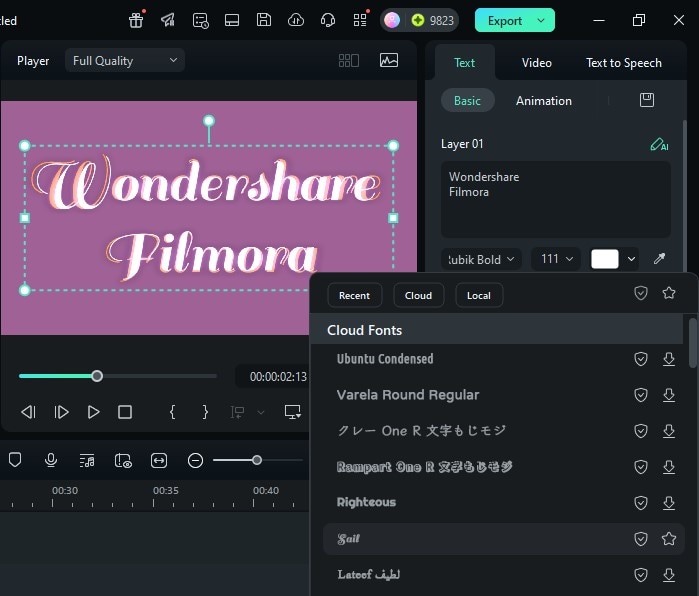Filter fonts by Cloud
The height and width of the screenshot is (596, 699).
click(x=418, y=295)
